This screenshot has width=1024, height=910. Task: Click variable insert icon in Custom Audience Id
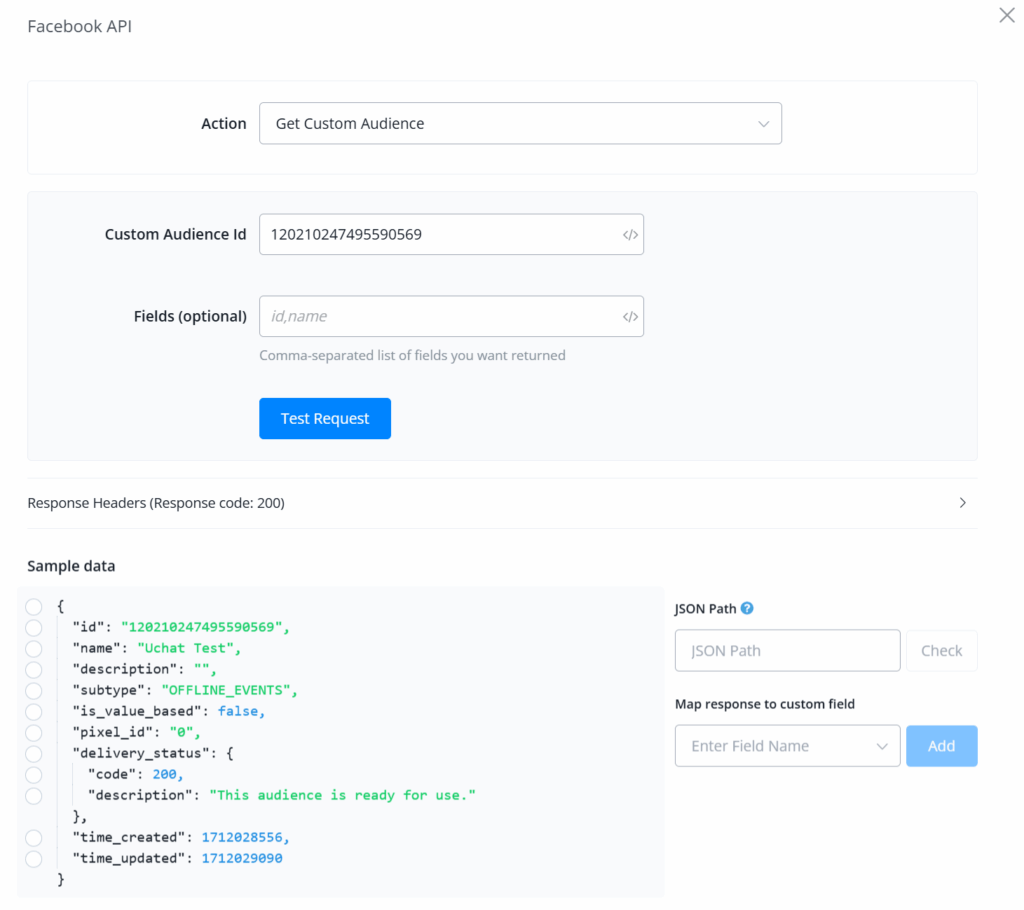630,235
